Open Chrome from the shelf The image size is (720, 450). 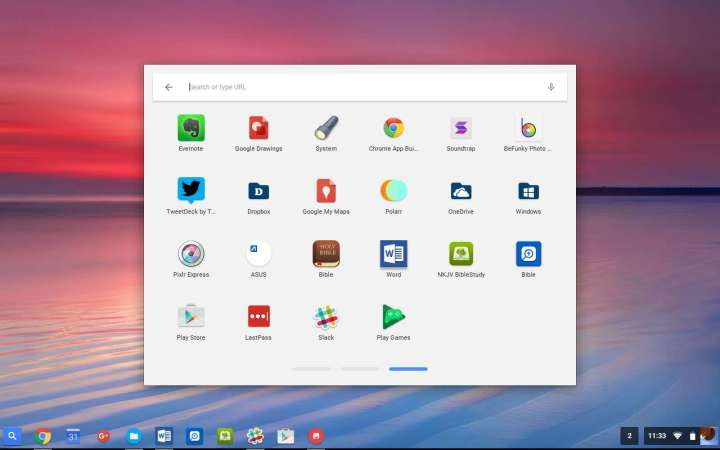coord(43,436)
